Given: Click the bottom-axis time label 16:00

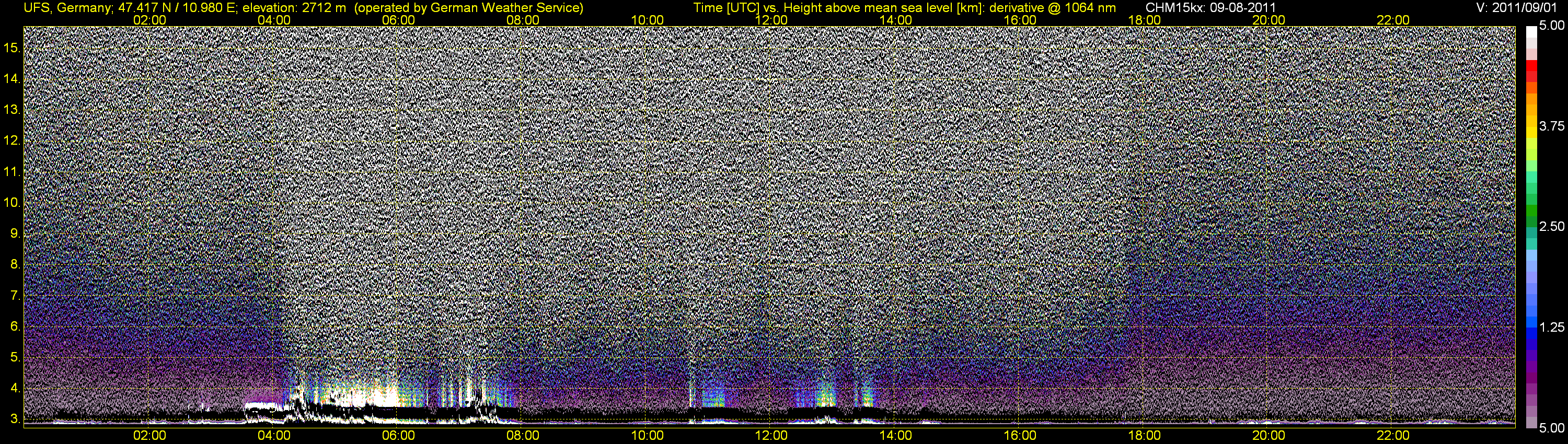Looking at the screenshot, I should [x=1020, y=436].
